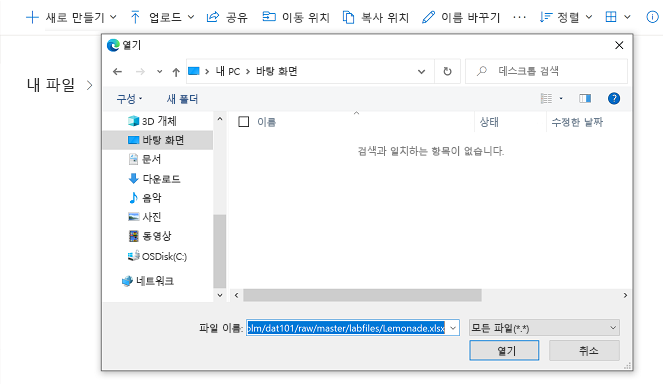Sort by the 상태 column header
663x384 pixels.
tap(489, 122)
